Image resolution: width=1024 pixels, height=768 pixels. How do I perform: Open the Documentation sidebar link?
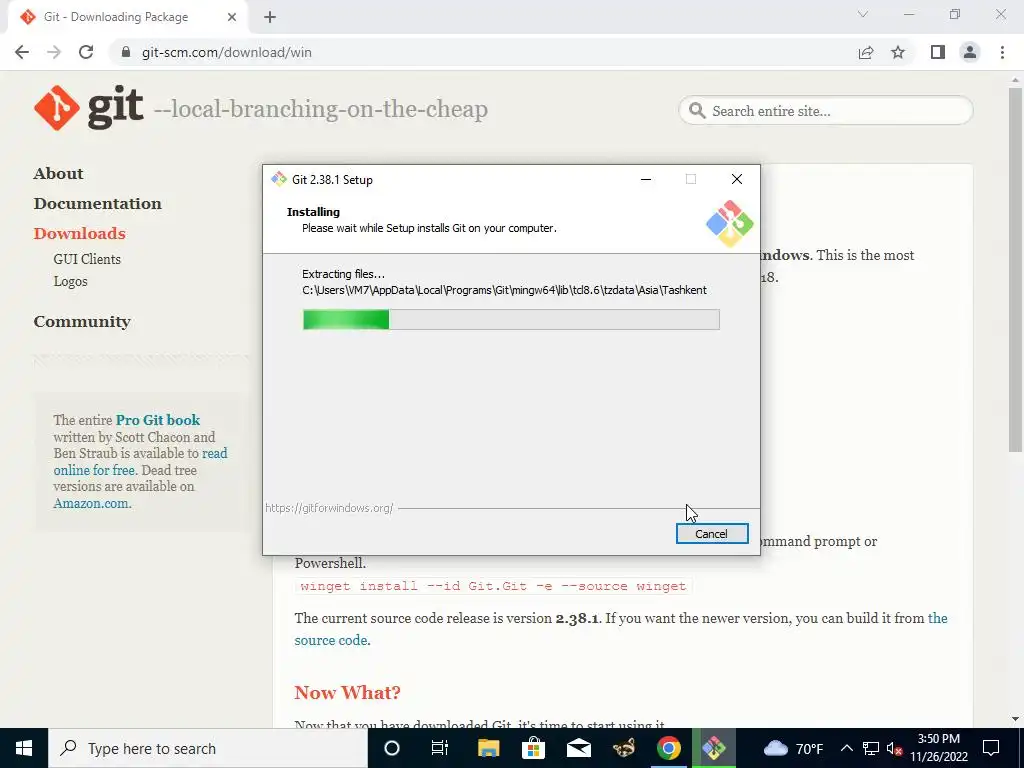pos(97,204)
